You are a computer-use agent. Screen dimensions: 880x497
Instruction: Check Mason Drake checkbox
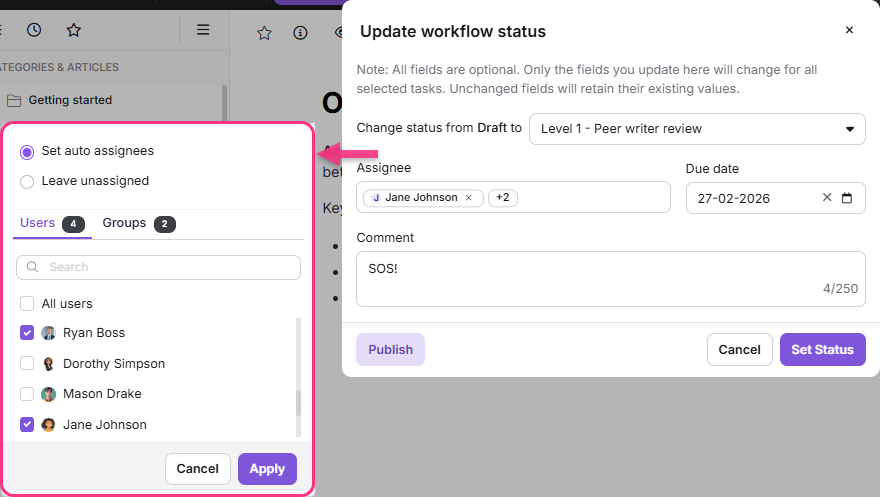click(27, 394)
